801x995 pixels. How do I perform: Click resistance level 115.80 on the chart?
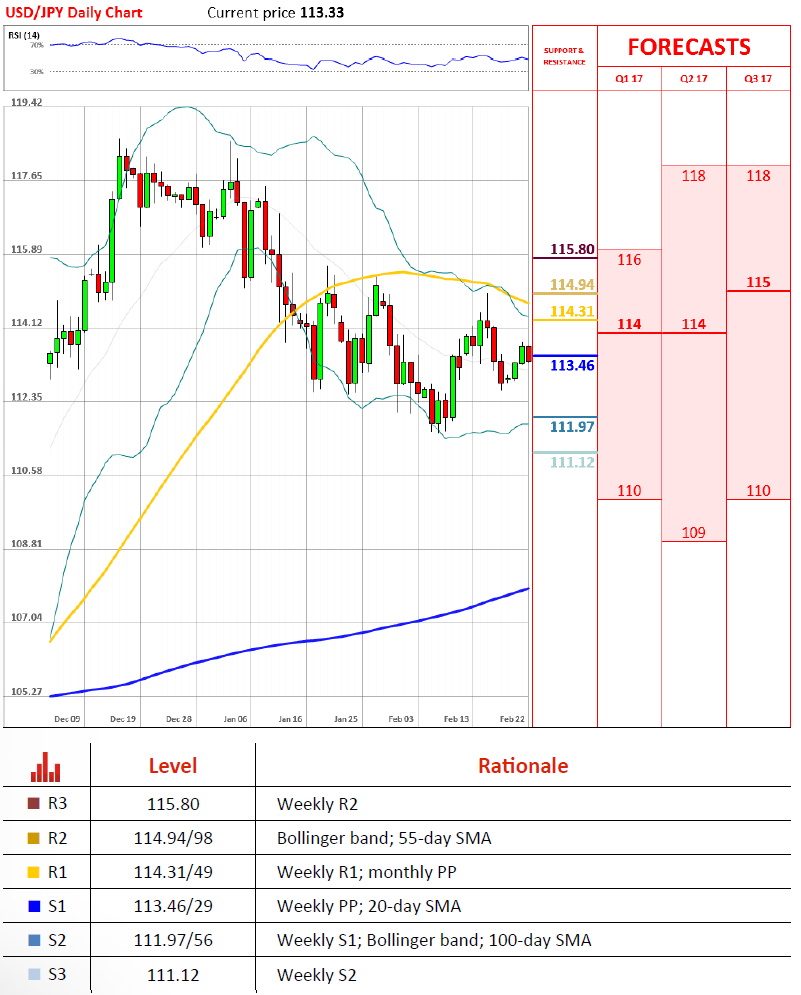point(572,249)
